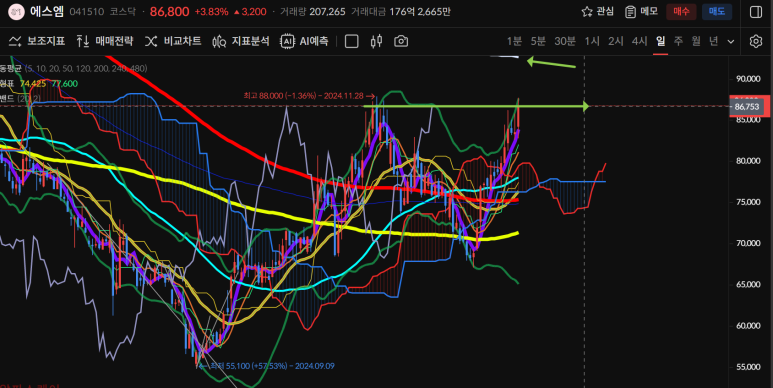Image resolution: width=773 pixels, height=388 pixels.
Task: Select the 월 monthly timeframe
Action: 696,41
